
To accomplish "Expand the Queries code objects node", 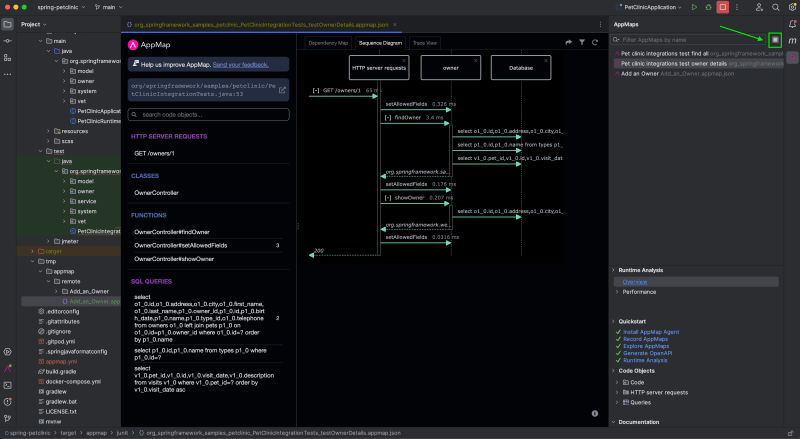I will [x=617, y=402].
